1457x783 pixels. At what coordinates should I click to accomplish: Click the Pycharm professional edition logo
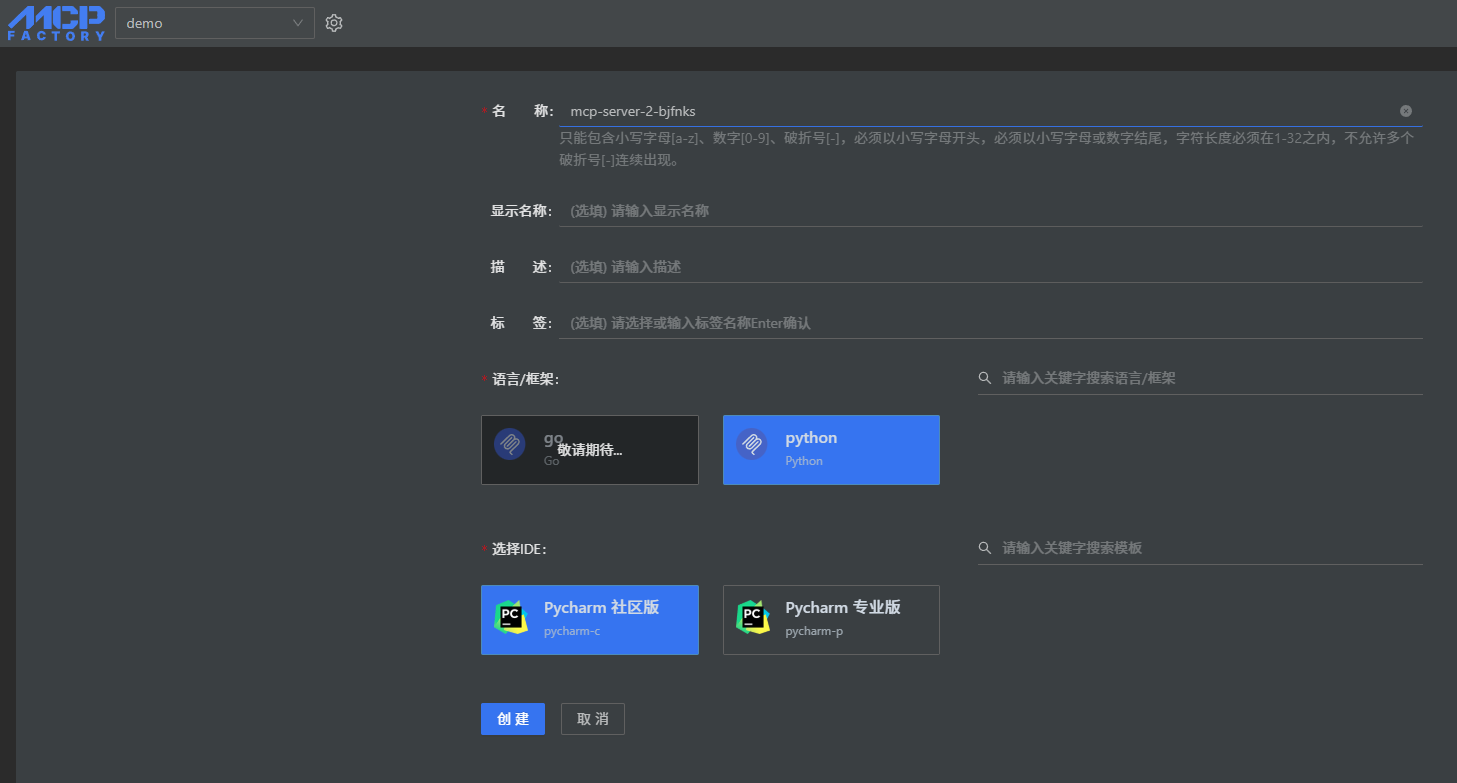[752, 617]
